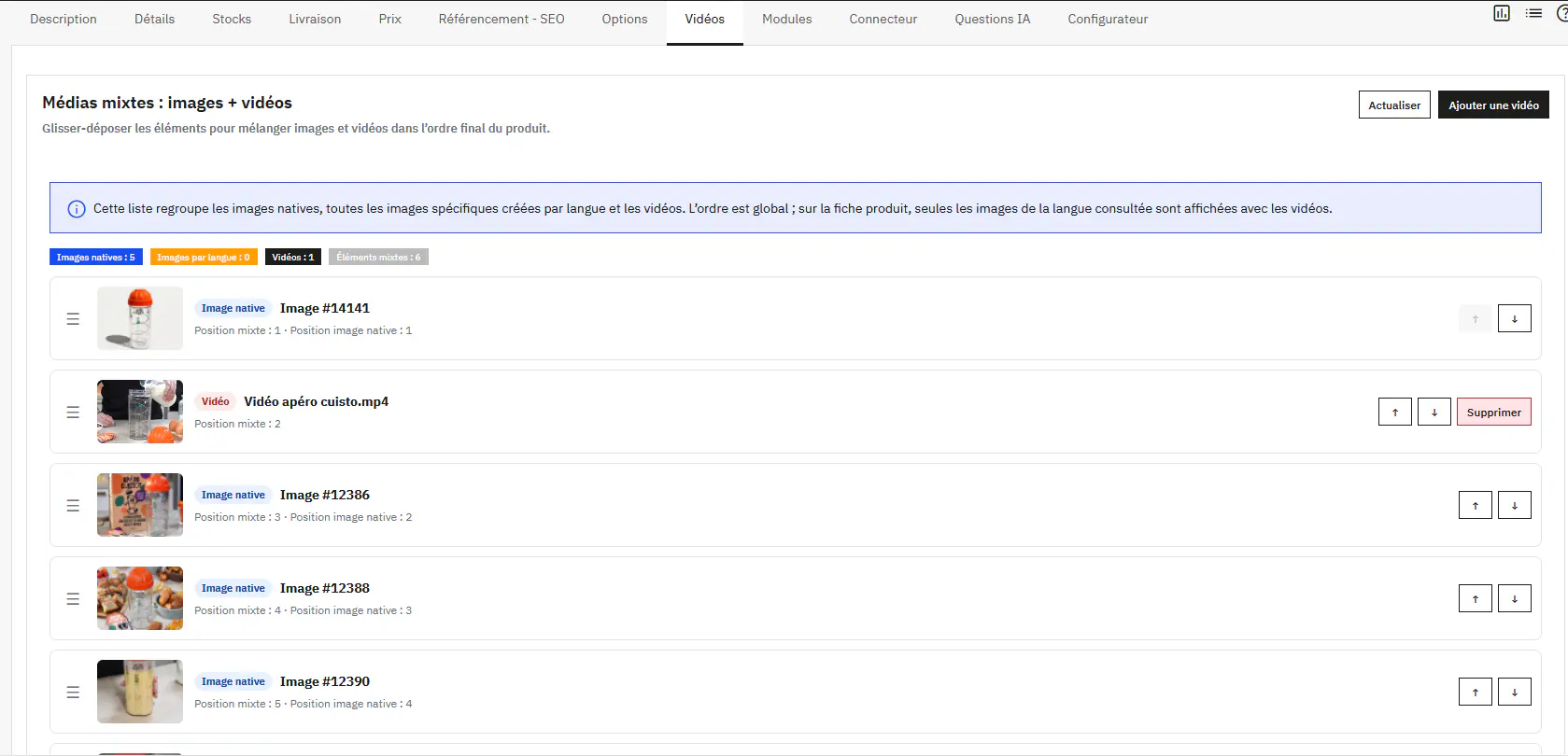Viewport: 1568px width, 756px height.
Task: Go to the Stocks tab
Action: click(232, 19)
